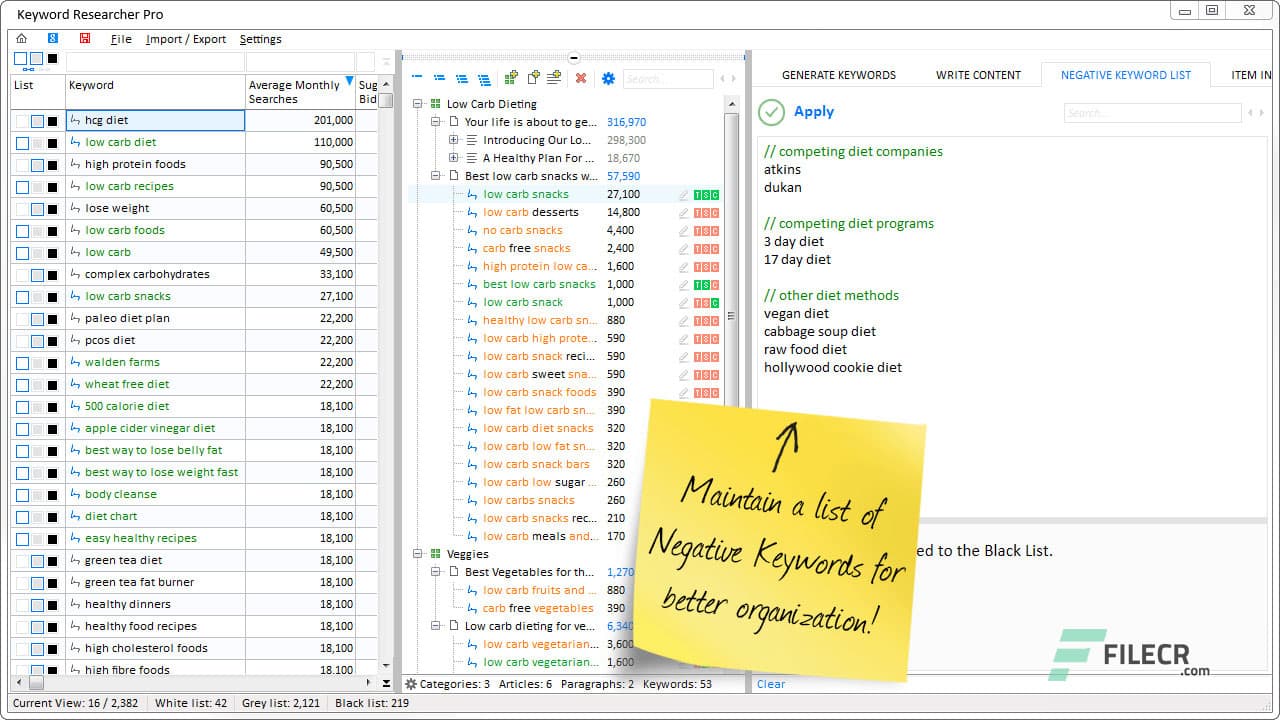Add a new paragraph with the lines-plus icon
Viewport: 1280px width, 720px height.
coord(554,78)
